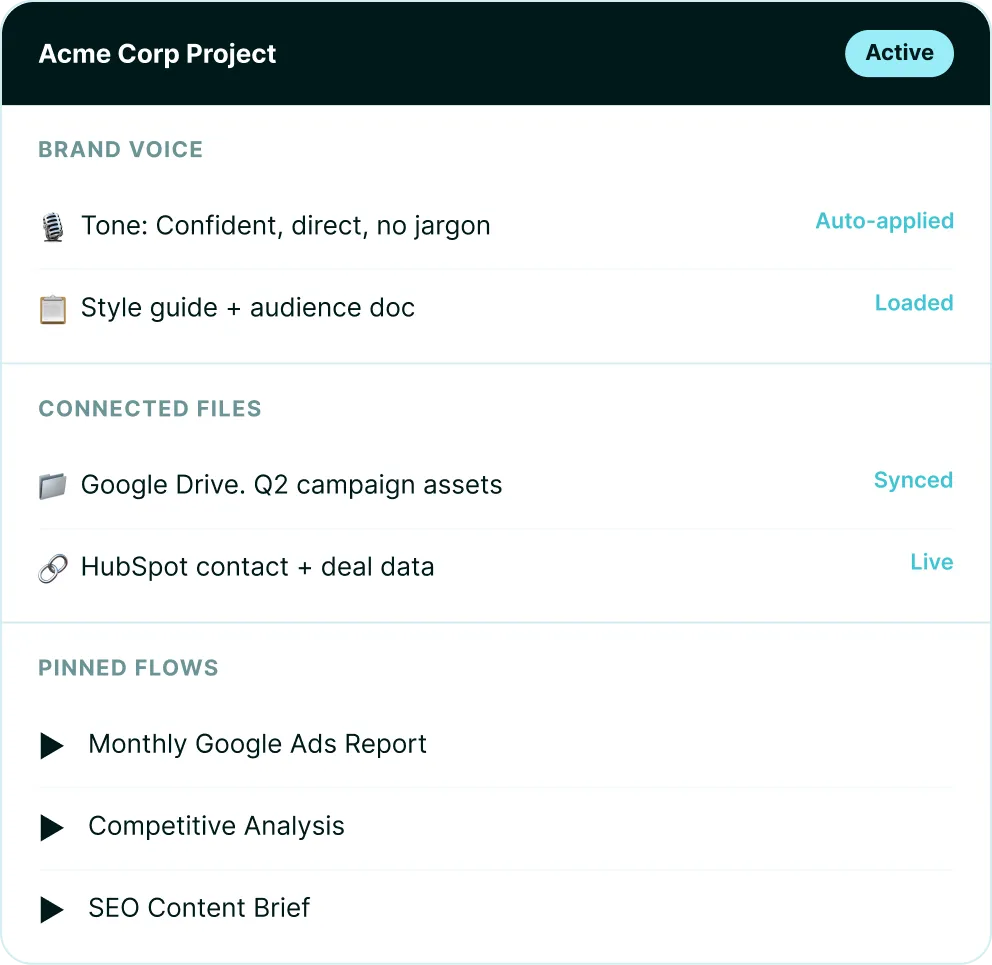Viewport: 992px width, 965px height.
Task: Click the link chain icon beside HubSpot
Action: (53, 568)
